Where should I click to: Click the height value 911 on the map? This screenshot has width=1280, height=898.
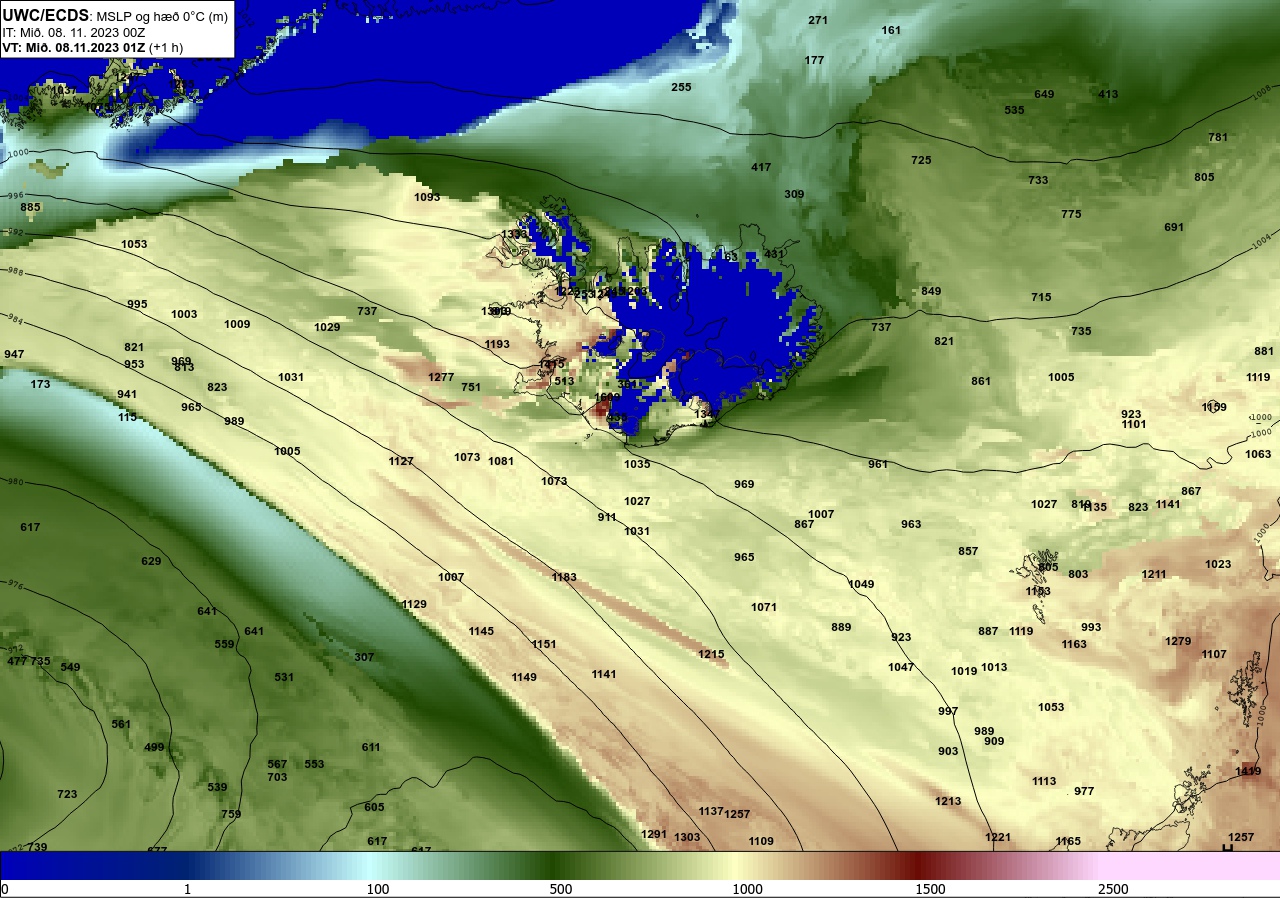607,517
